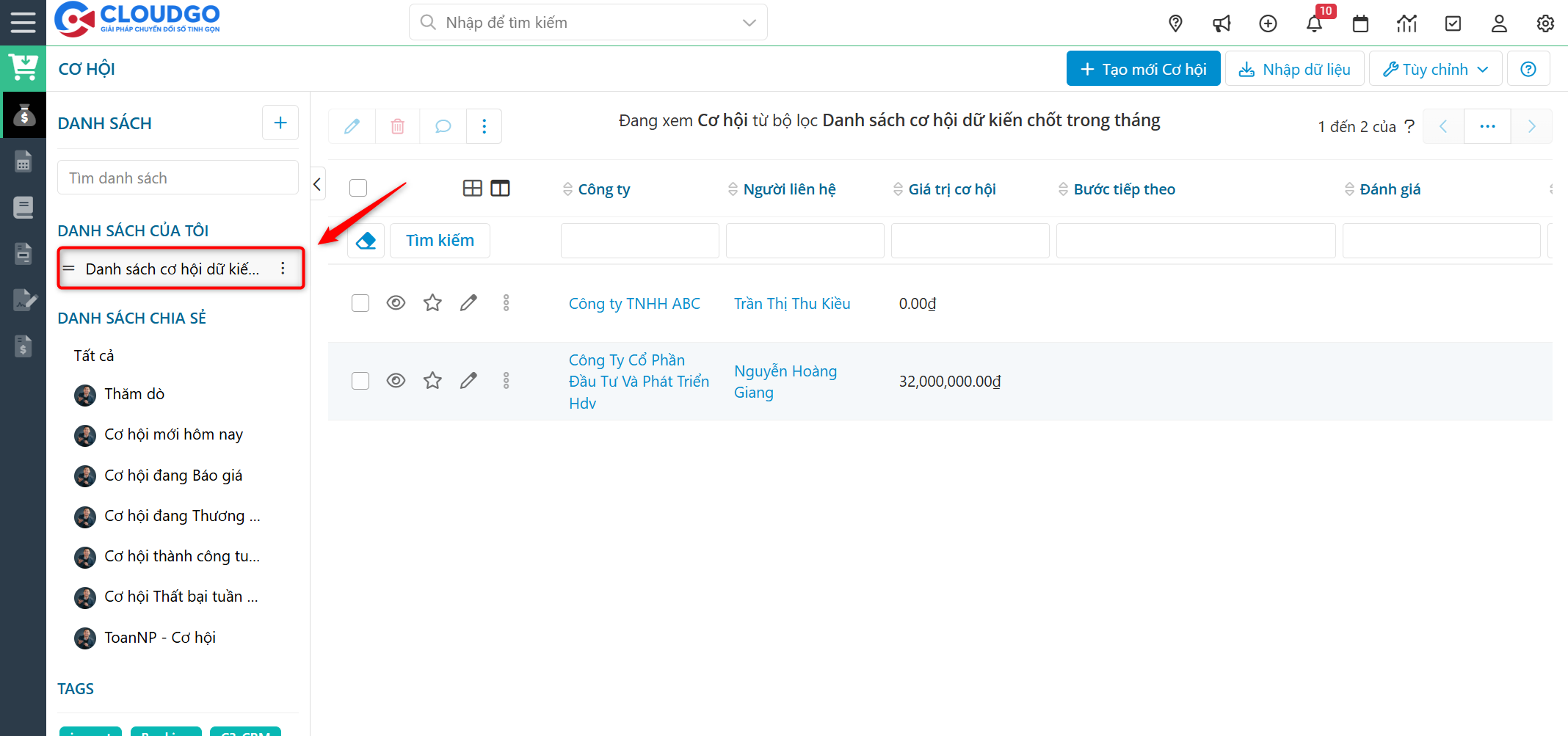Expand the Tùy chỉnh dropdown
1568x736 pixels.
point(1435,69)
